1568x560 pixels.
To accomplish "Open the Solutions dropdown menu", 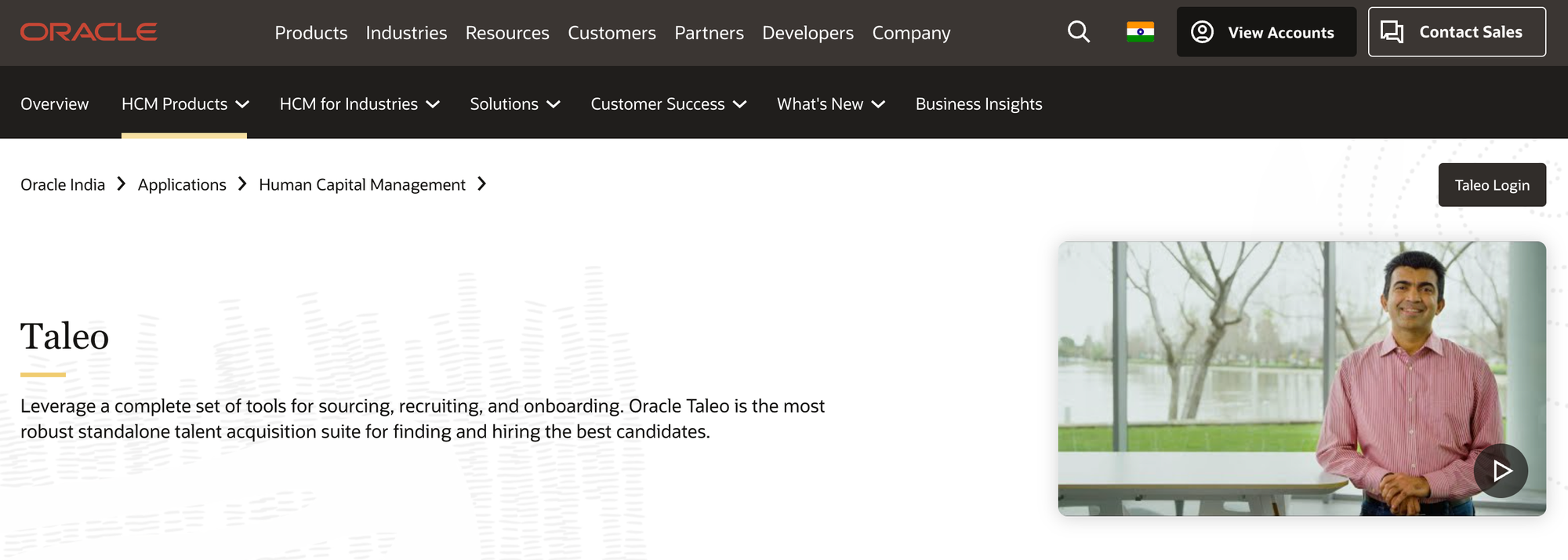I will click(x=514, y=104).
